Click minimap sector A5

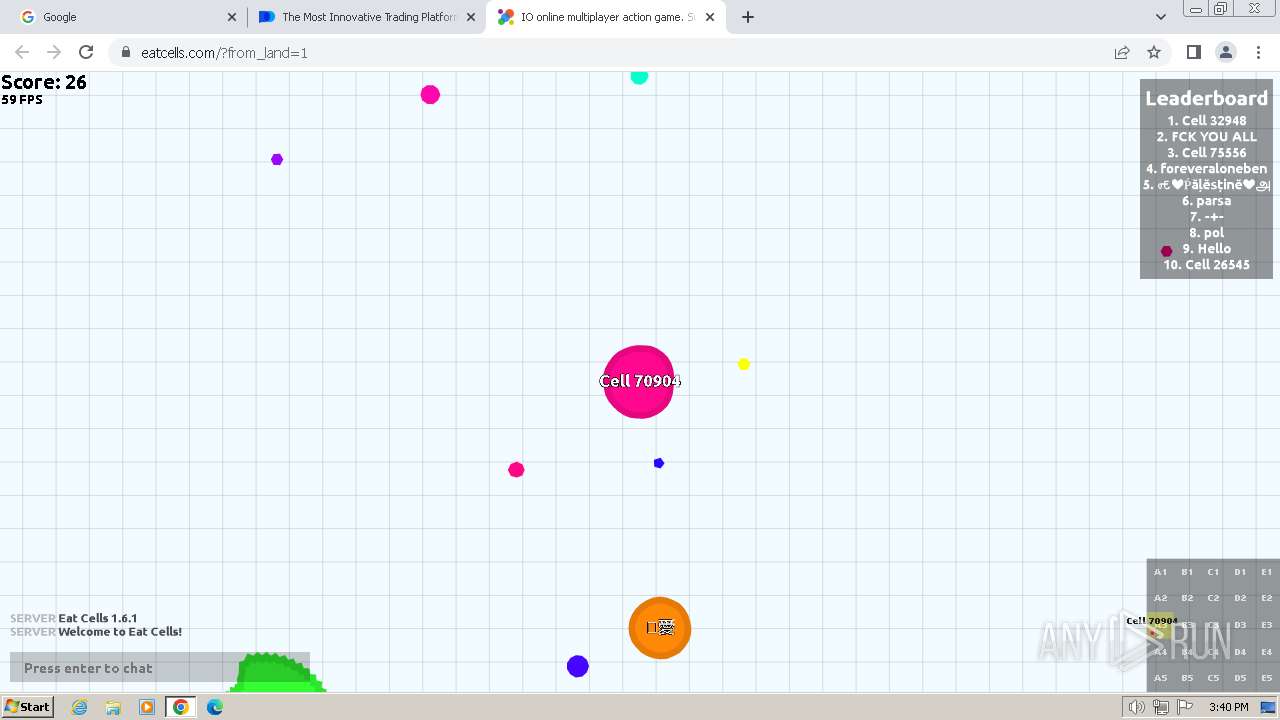pyautogui.click(x=1160, y=678)
